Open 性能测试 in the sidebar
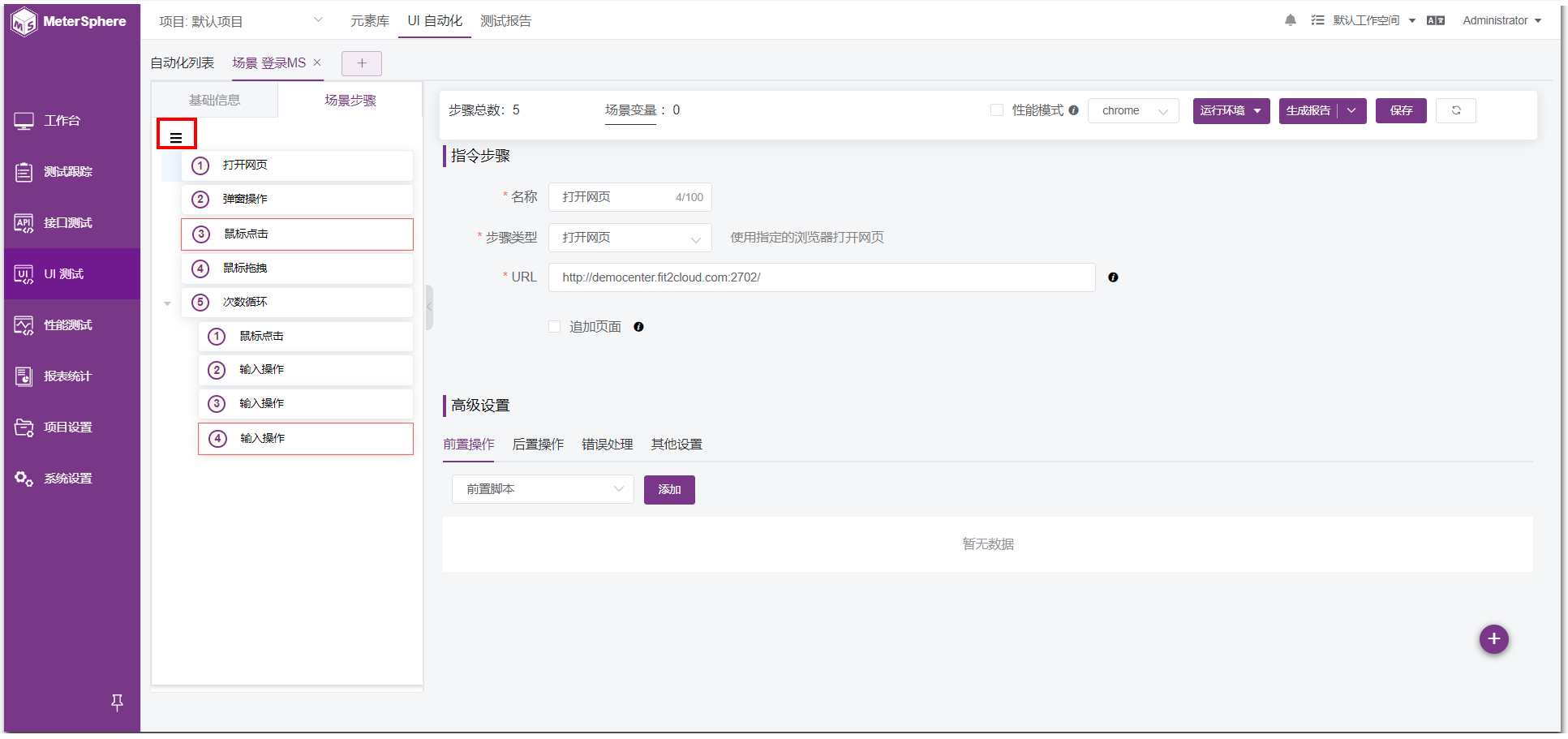Screen dimensions: 1568x739 coord(71,325)
